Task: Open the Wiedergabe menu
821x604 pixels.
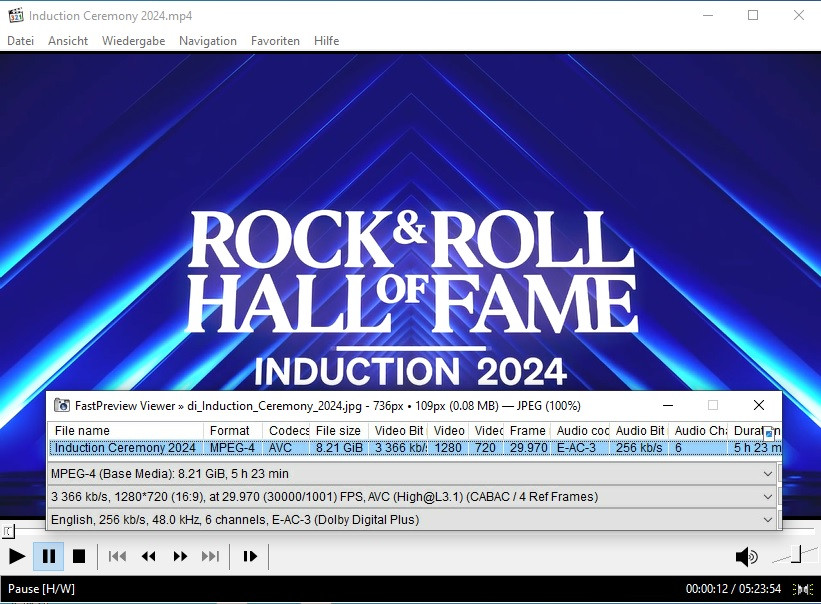Action: [x=133, y=41]
